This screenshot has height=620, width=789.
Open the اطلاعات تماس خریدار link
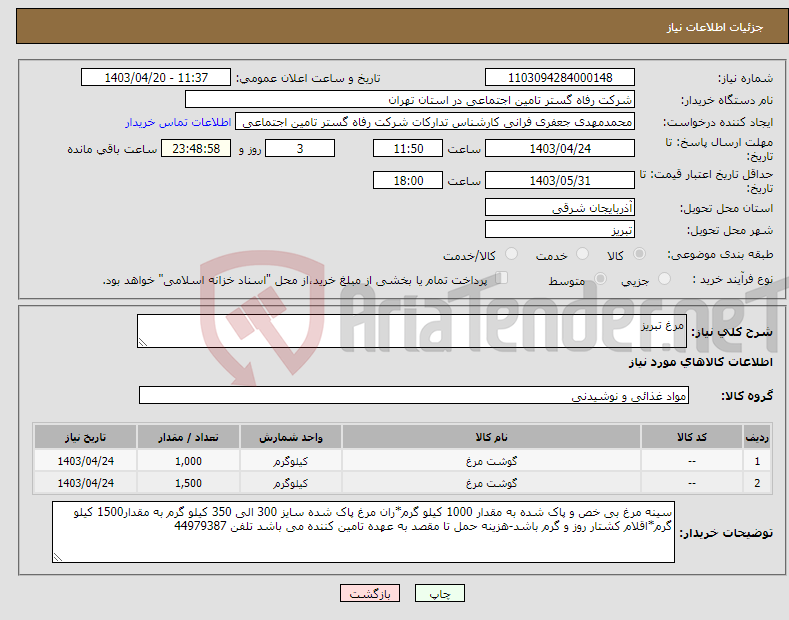[178, 122]
